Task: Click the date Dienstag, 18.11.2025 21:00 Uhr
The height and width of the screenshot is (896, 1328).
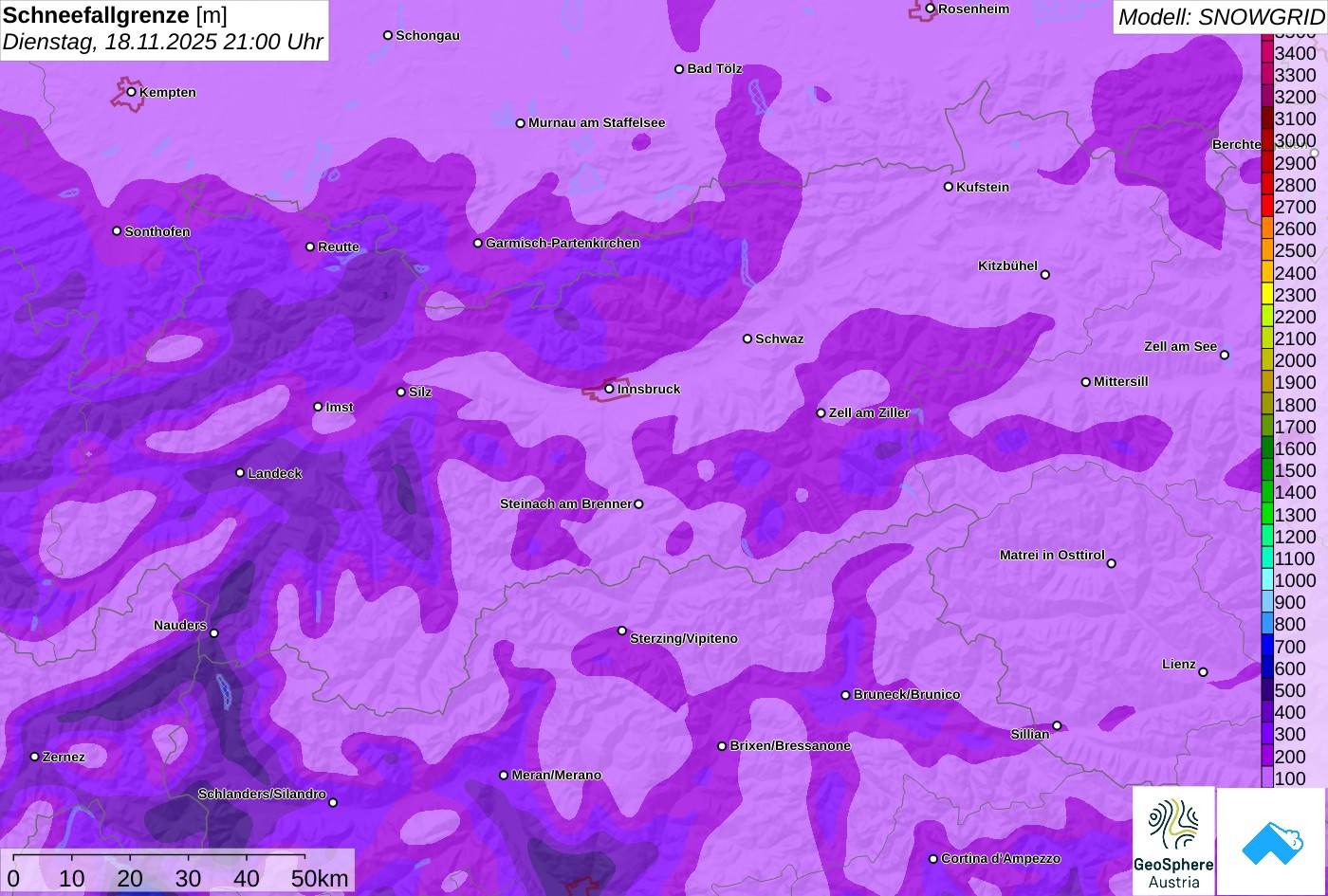Action: click(162, 43)
